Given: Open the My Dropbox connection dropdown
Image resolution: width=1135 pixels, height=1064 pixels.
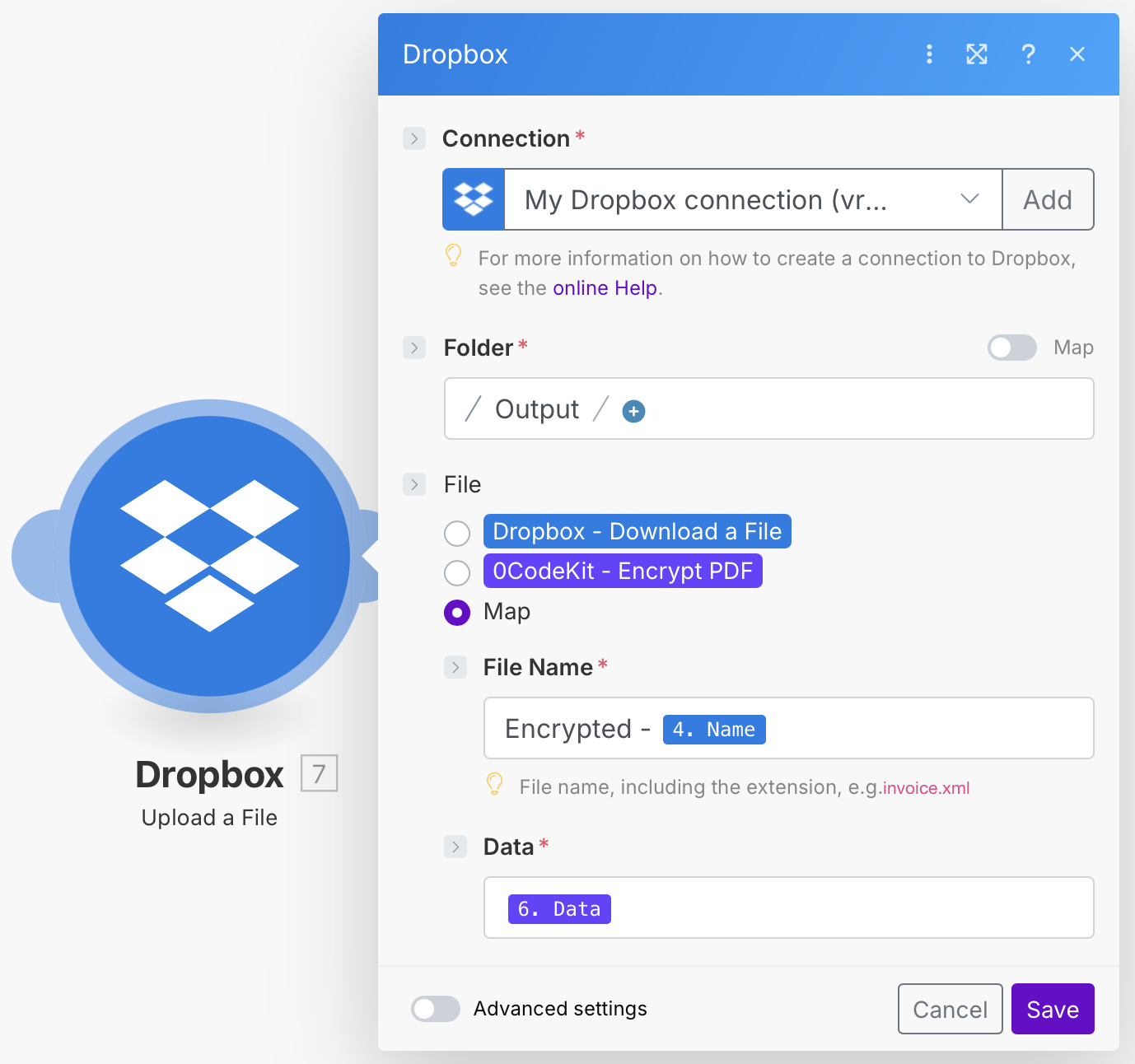Looking at the screenshot, I should pyautogui.click(x=753, y=199).
